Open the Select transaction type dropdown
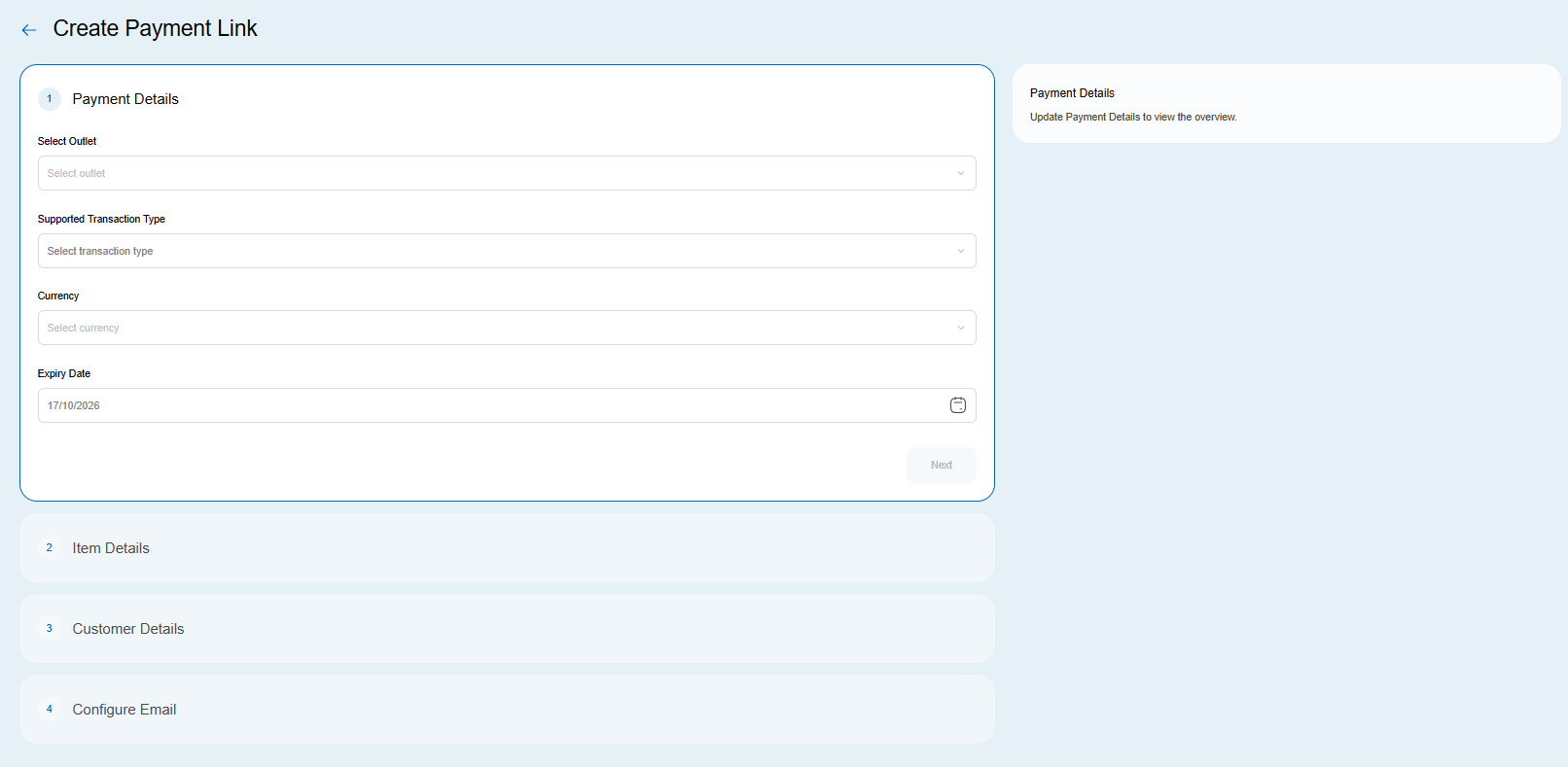Screen dimensions: 1568x767 coord(507,251)
